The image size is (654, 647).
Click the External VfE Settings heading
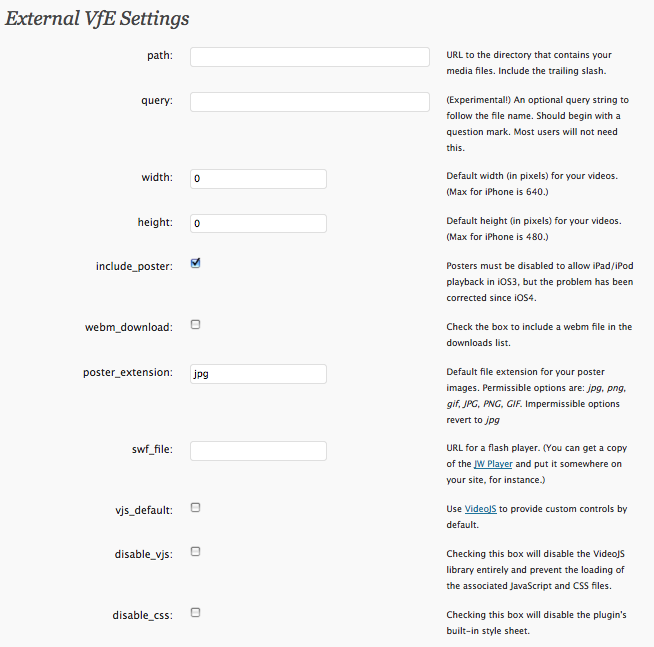tap(97, 19)
